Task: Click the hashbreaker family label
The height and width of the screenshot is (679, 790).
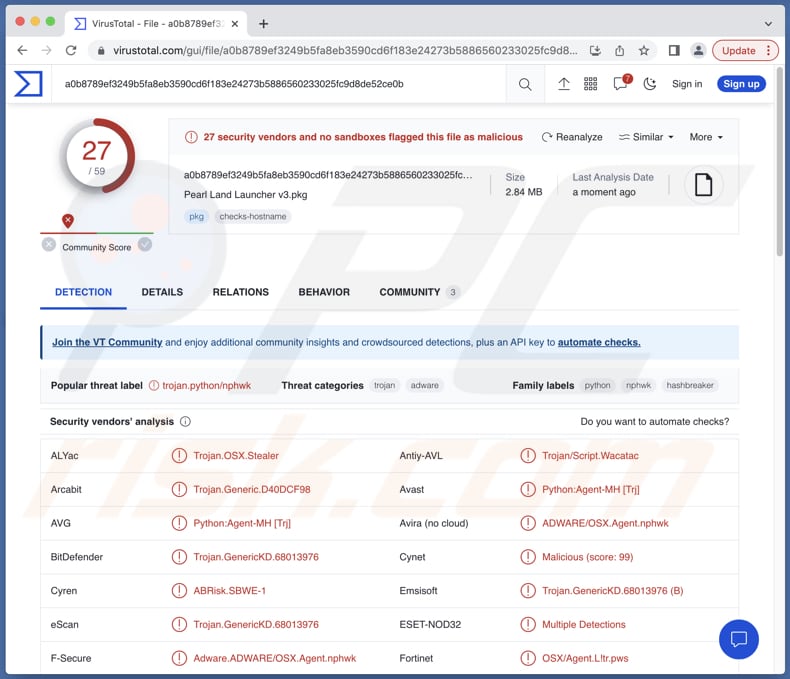Action: click(x=690, y=385)
